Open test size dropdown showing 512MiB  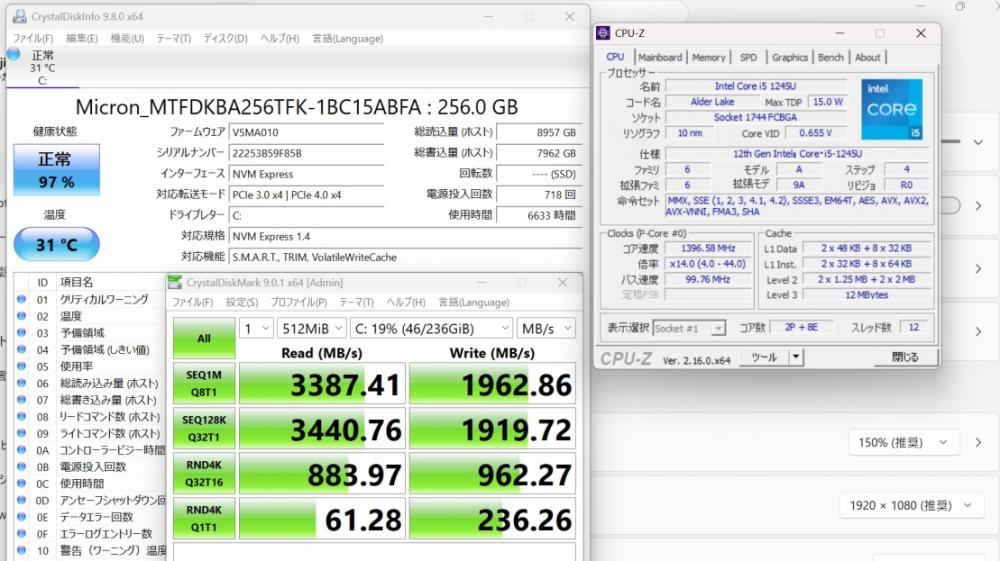pyautogui.click(x=312, y=329)
